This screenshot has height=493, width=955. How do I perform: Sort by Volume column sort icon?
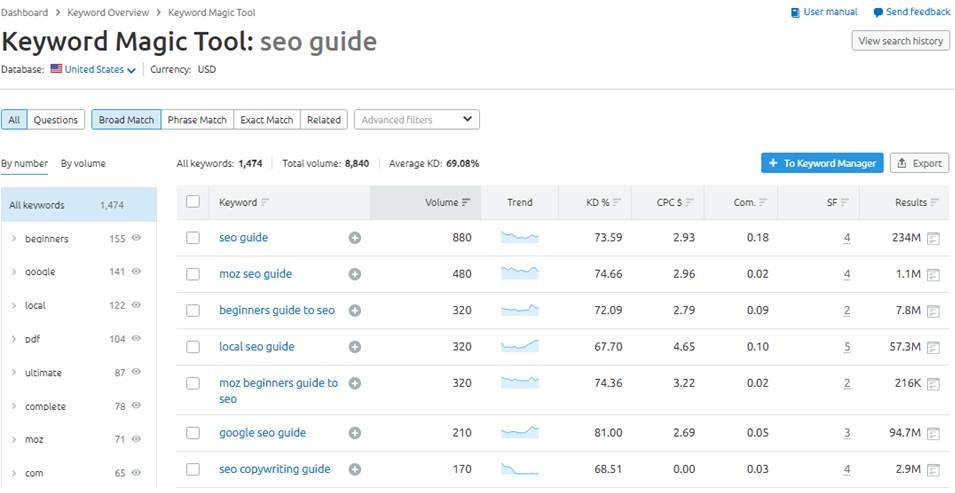click(x=467, y=202)
